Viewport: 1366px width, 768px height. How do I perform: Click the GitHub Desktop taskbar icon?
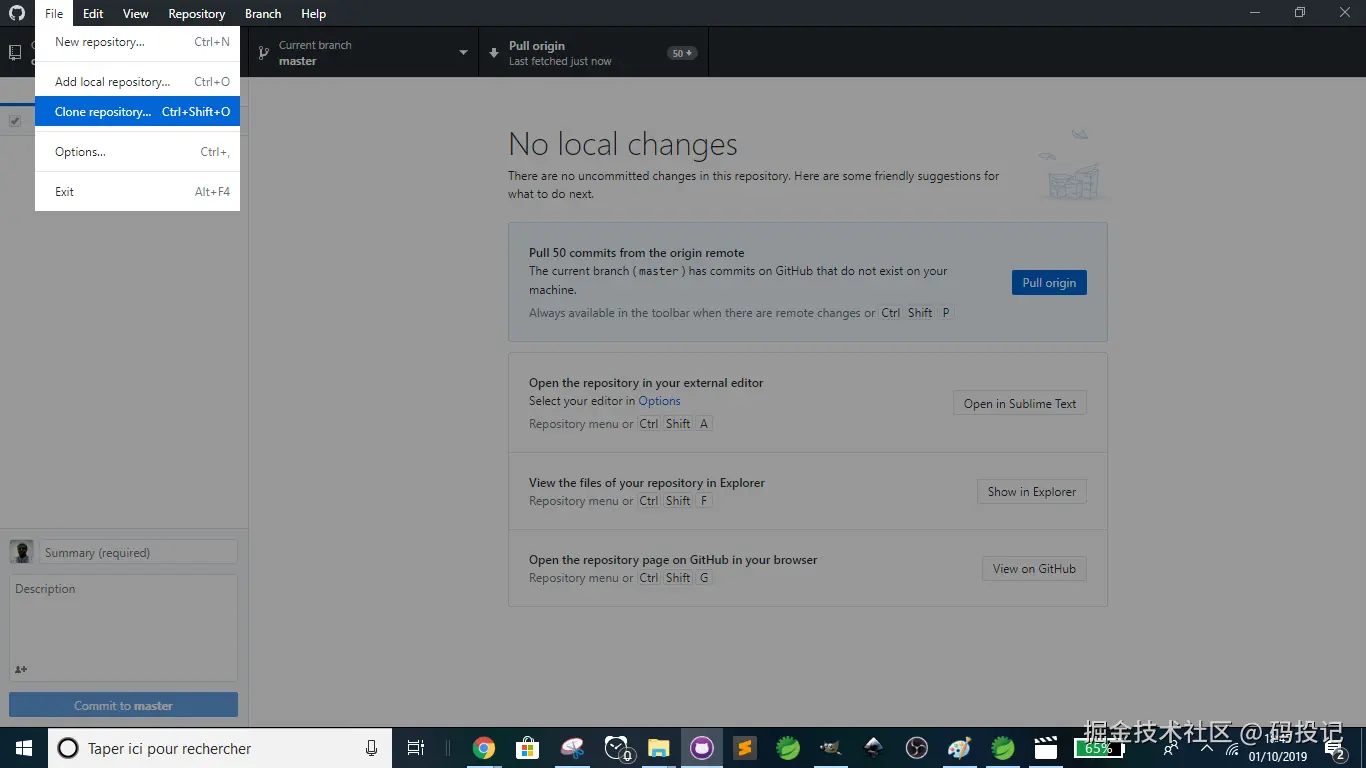click(x=702, y=748)
